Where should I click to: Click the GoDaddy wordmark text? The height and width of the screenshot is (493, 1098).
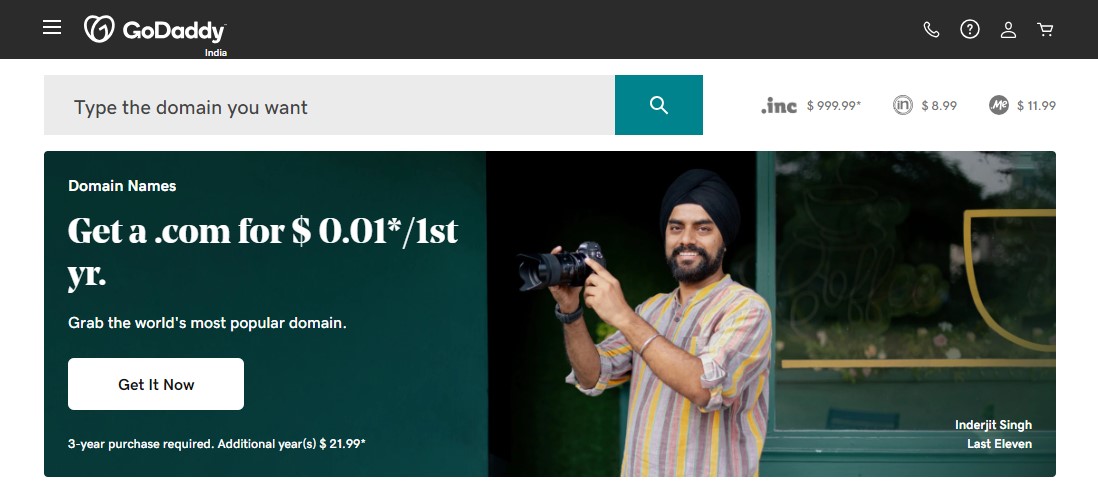coord(174,32)
